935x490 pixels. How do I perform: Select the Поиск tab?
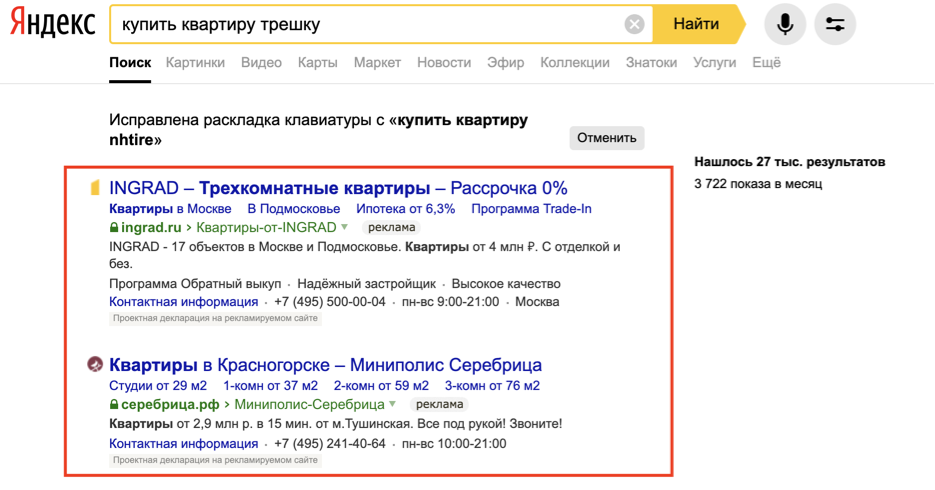(130, 63)
